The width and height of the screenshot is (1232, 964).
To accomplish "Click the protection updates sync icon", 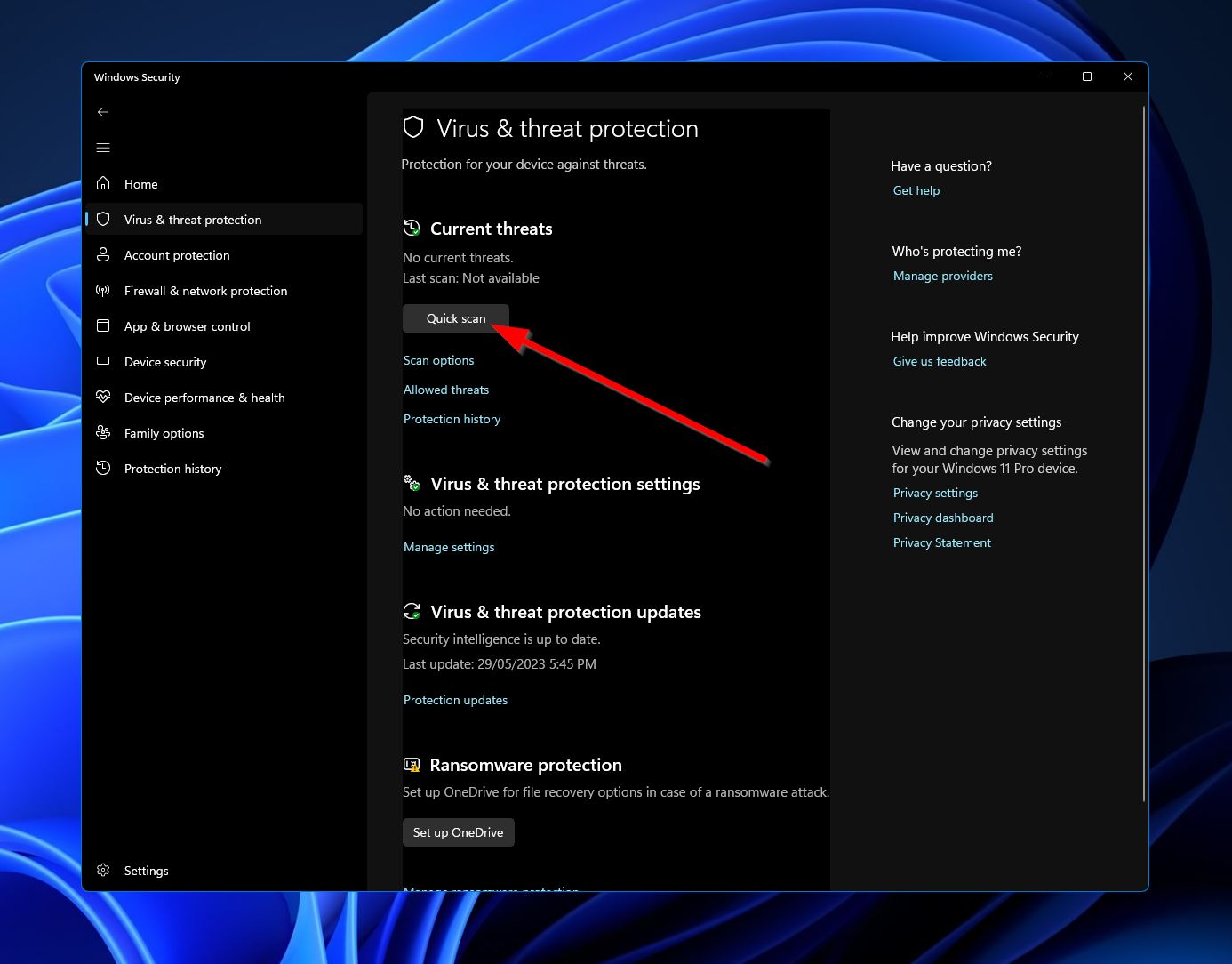I will click(x=412, y=611).
